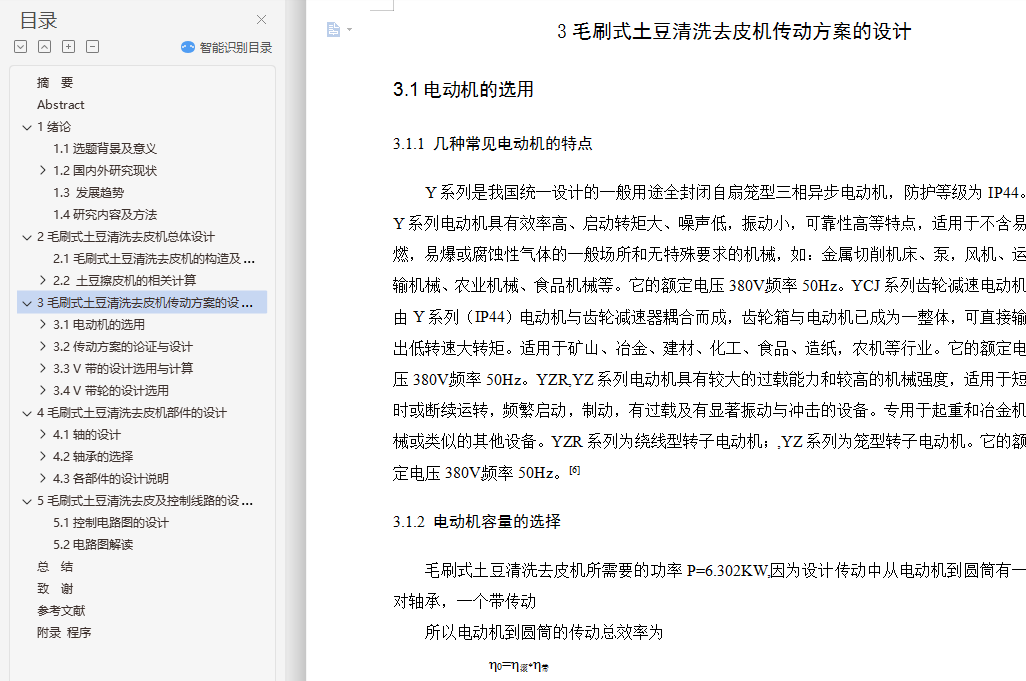The height and width of the screenshot is (681, 1026).
Task: Jump to Abstract heading
Action: click(61, 105)
